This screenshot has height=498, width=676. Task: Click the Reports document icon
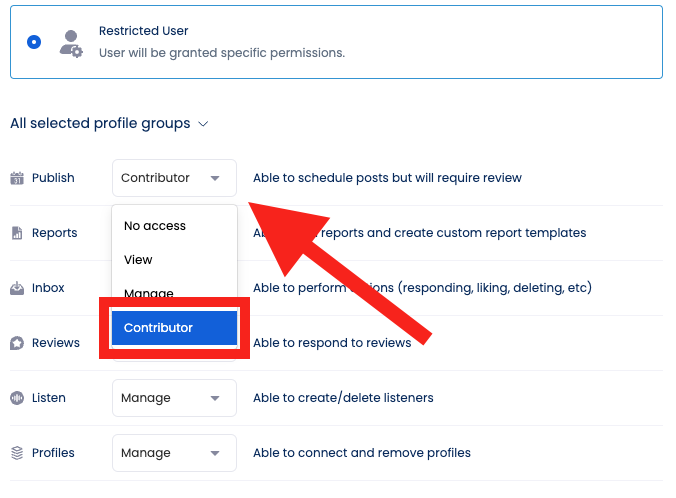[17, 233]
